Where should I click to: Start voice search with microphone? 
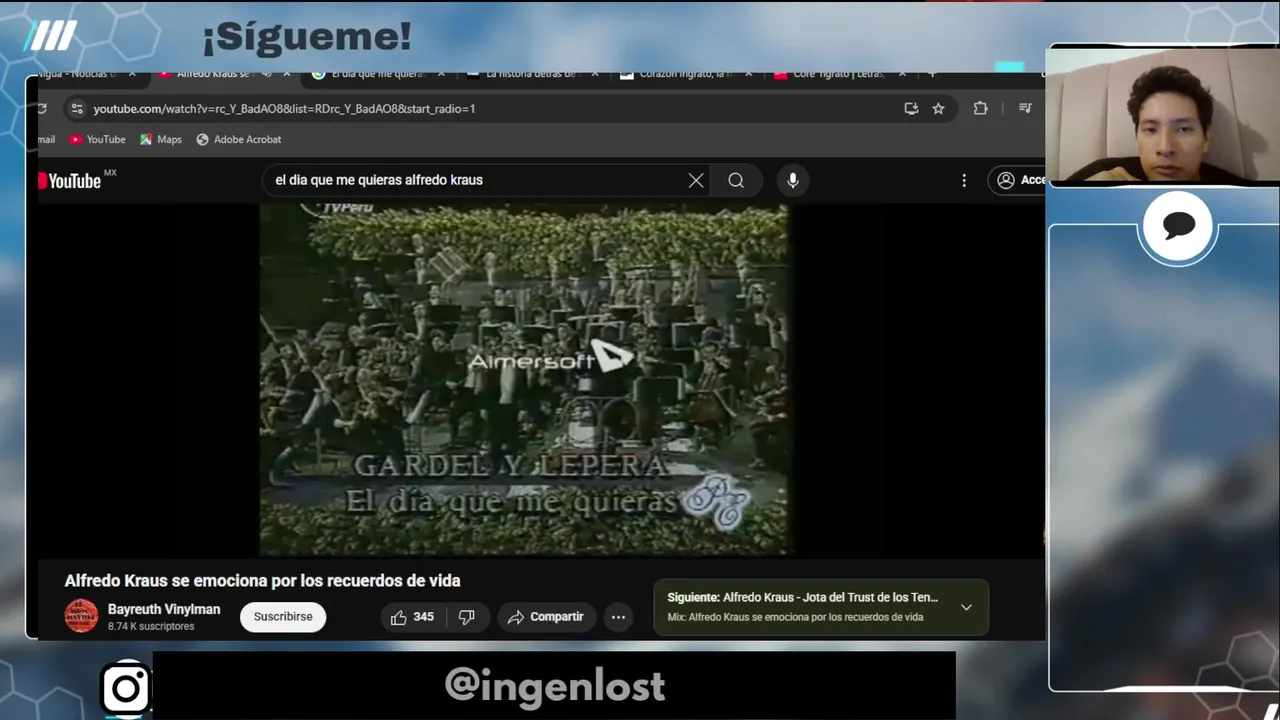(793, 180)
